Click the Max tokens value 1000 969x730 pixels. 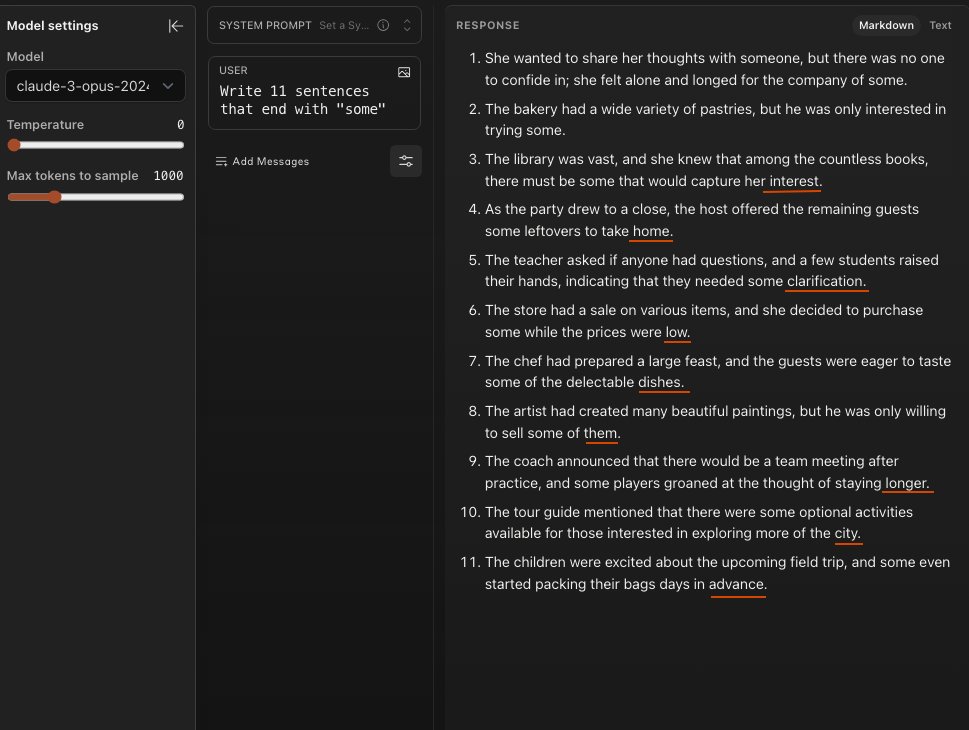tap(168, 176)
